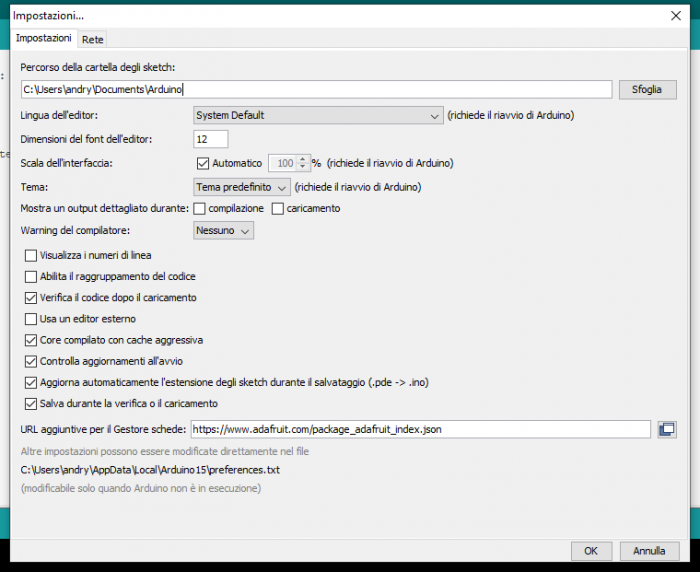Click the Sfoglia browse button
This screenshot has height=572, width=700.
coord(647,89)
